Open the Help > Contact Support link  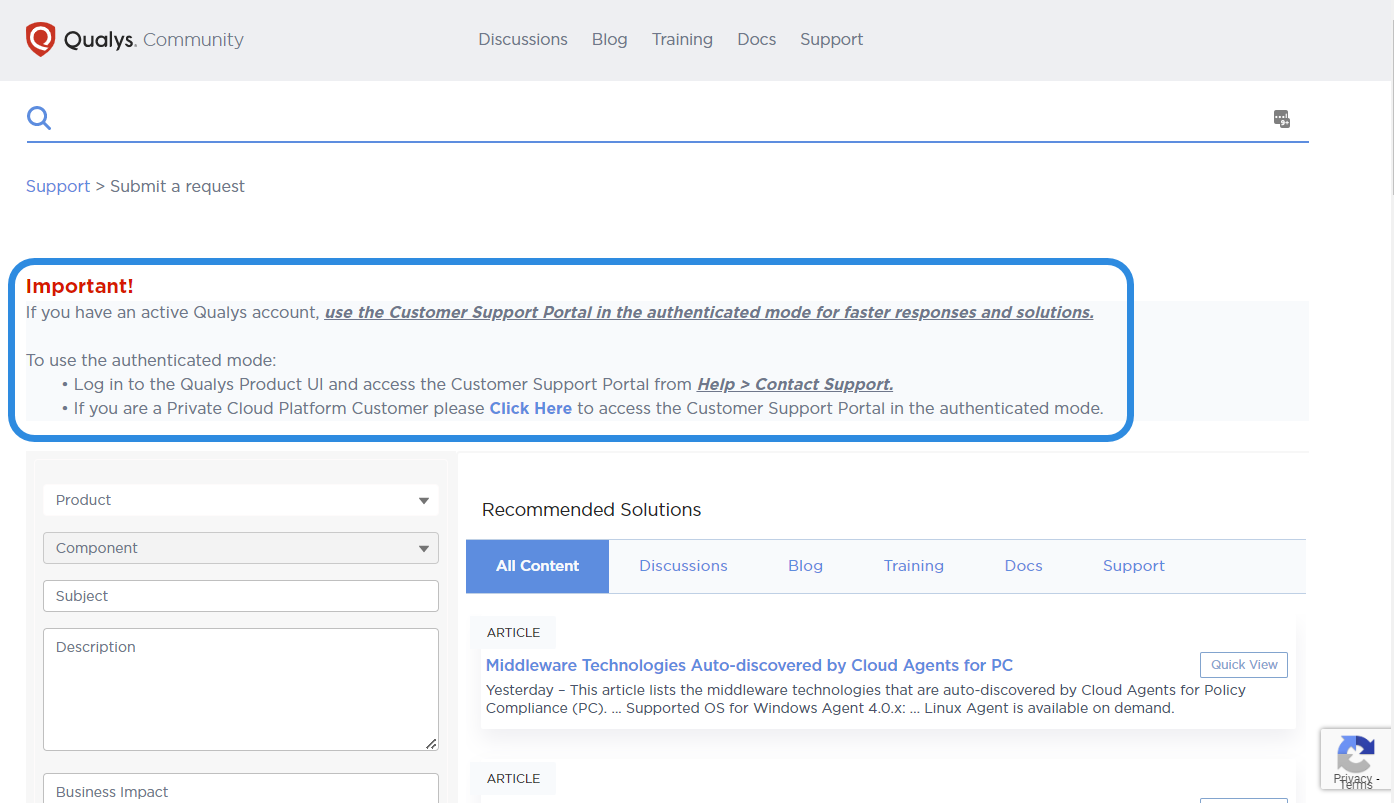(795, 384)
